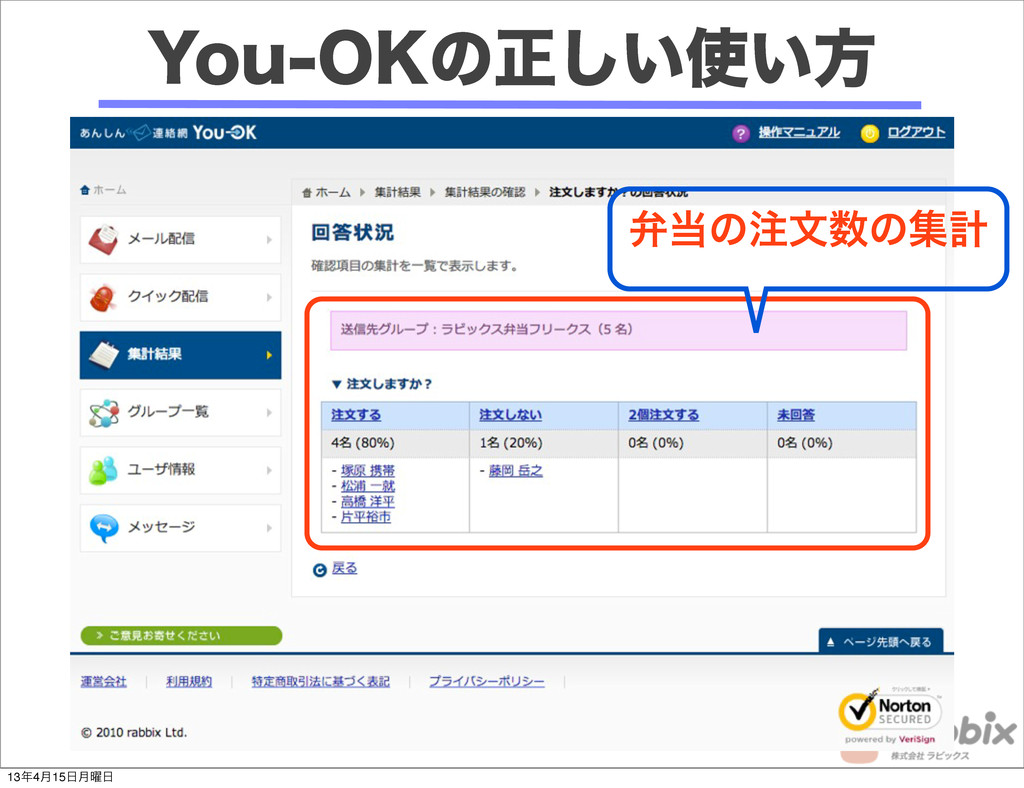The width and height of the screenshot is (1024, 788).
Task: Click the purple question mark help icon
Action: (x=740, y=133)
